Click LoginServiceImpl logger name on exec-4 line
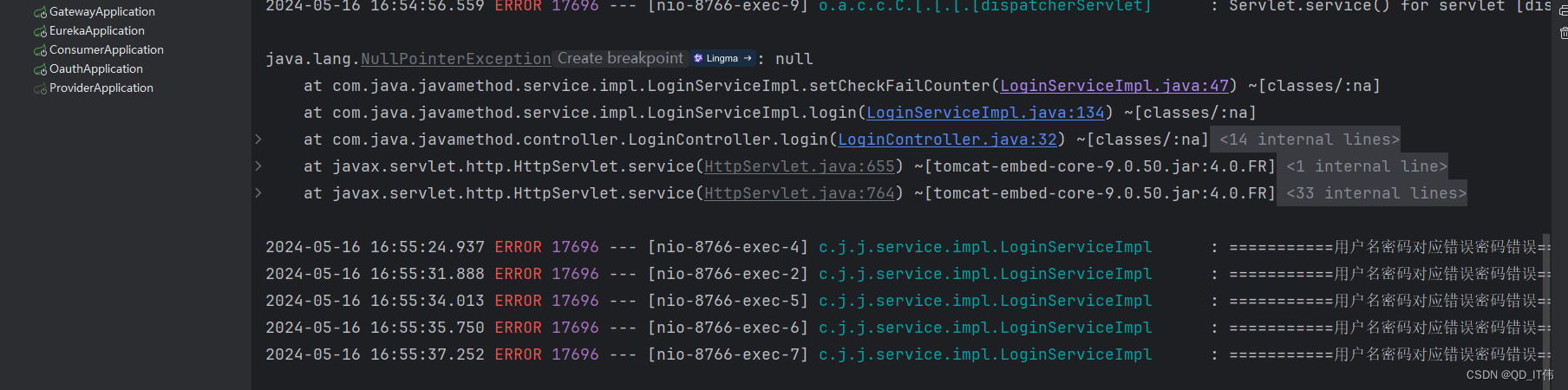 [985, 247]
